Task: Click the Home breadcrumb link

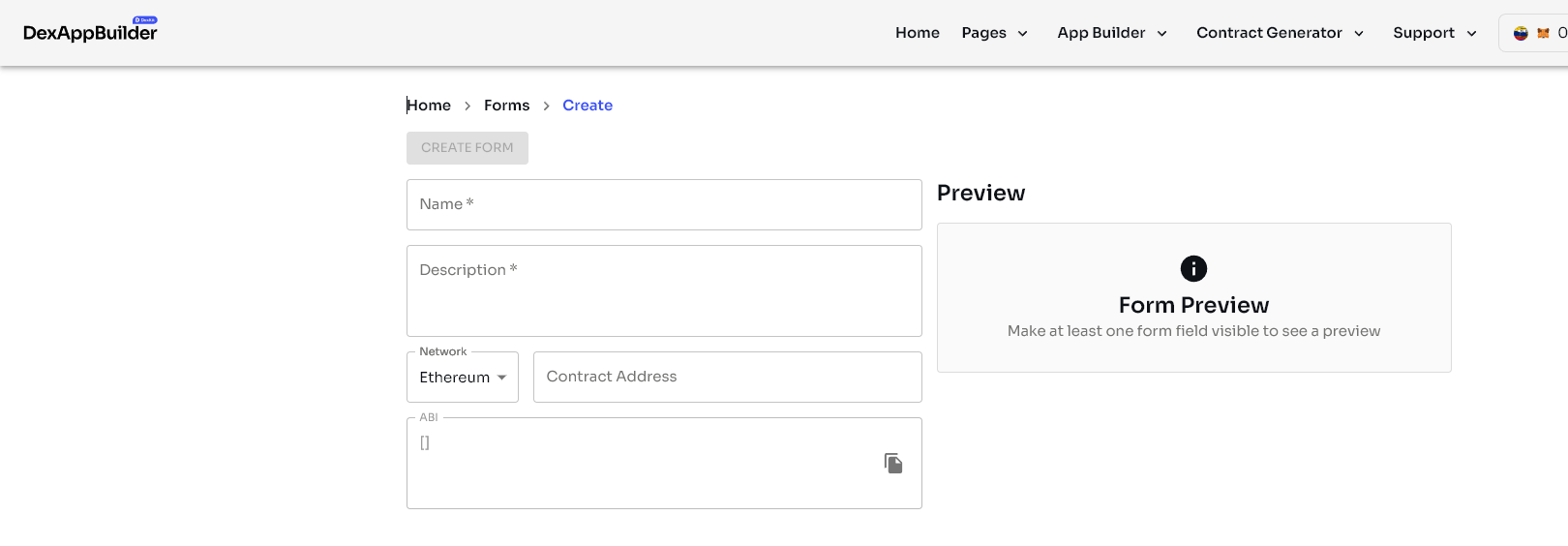Action: point(429,106)
